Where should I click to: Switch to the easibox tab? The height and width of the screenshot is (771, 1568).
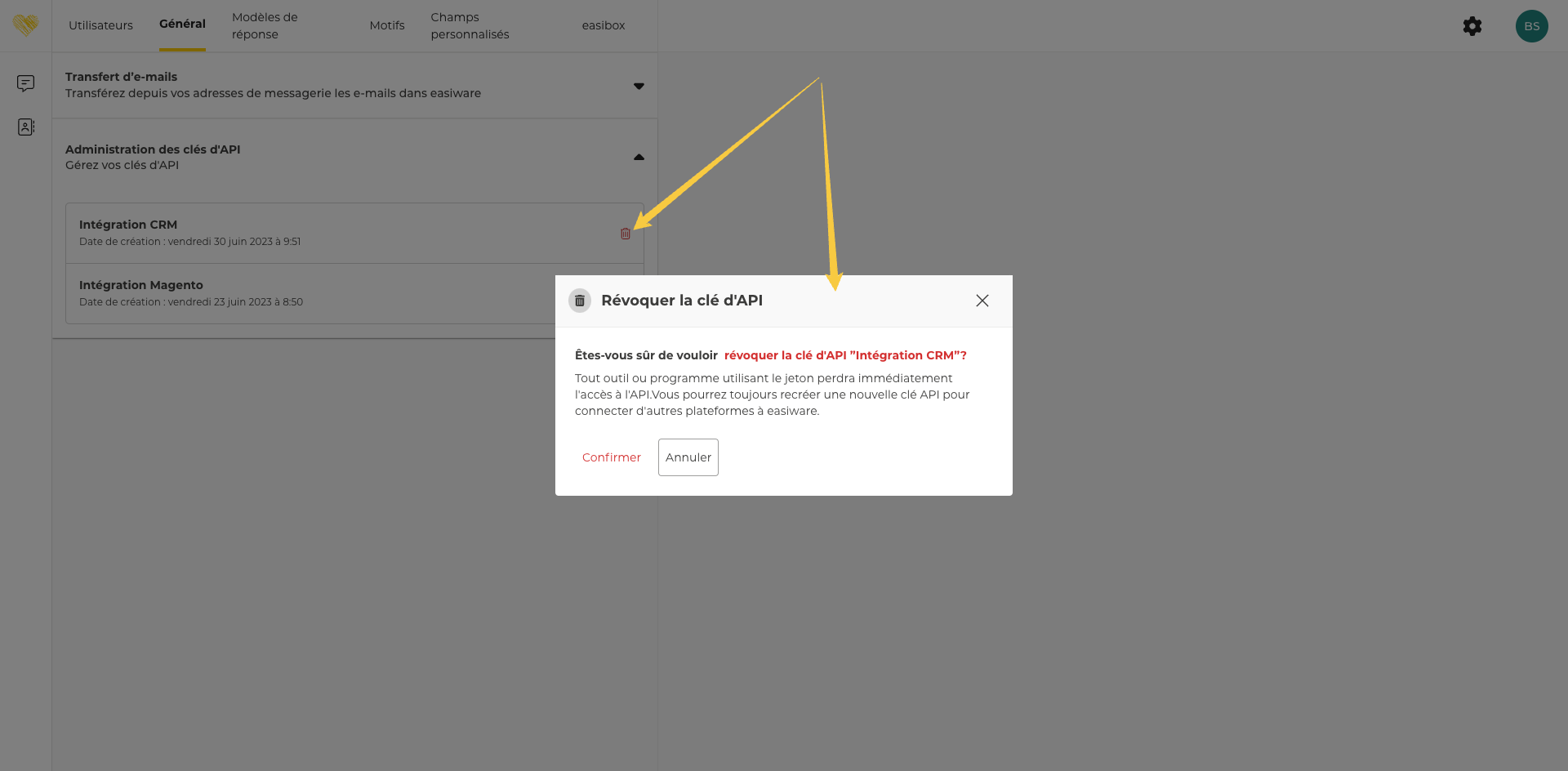[x=603, y=25]
